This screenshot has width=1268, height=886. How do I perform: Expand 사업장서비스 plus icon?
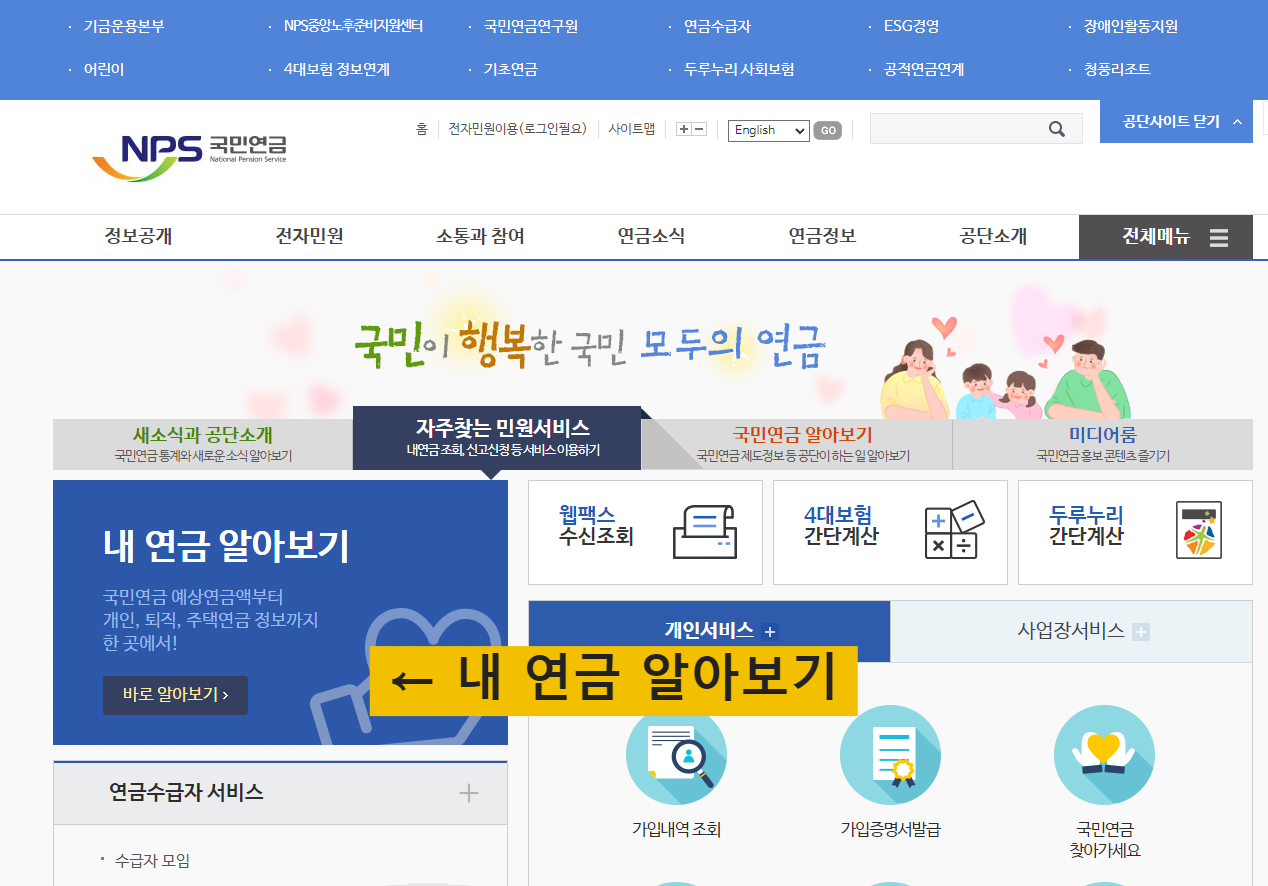pos(1141,632)
